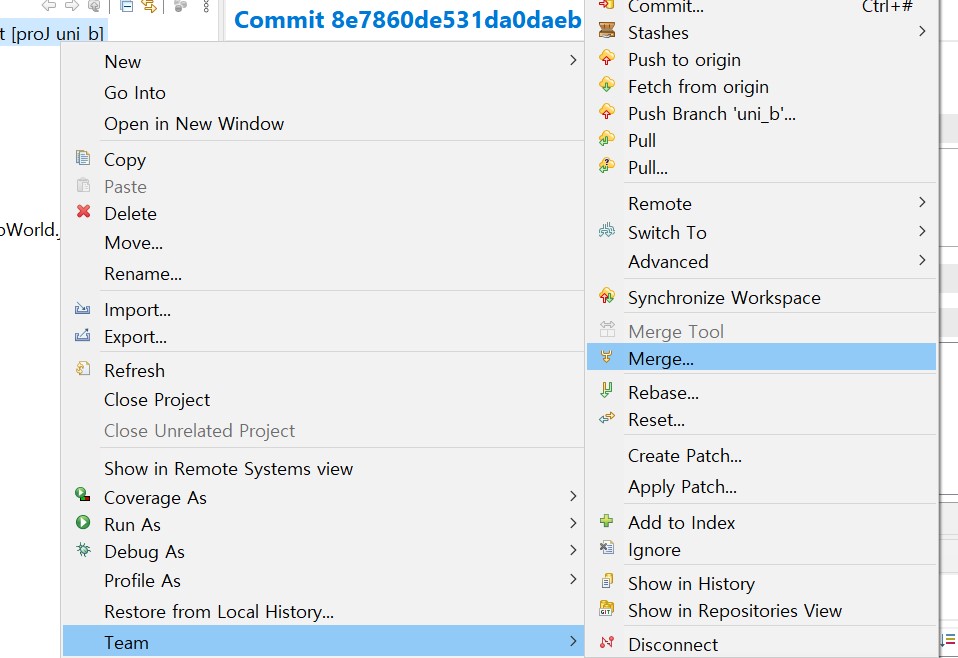Click the Link with Editor toolbar icon
The height and width of the screenshot is (658, 958).
click(x=148, y=6)
